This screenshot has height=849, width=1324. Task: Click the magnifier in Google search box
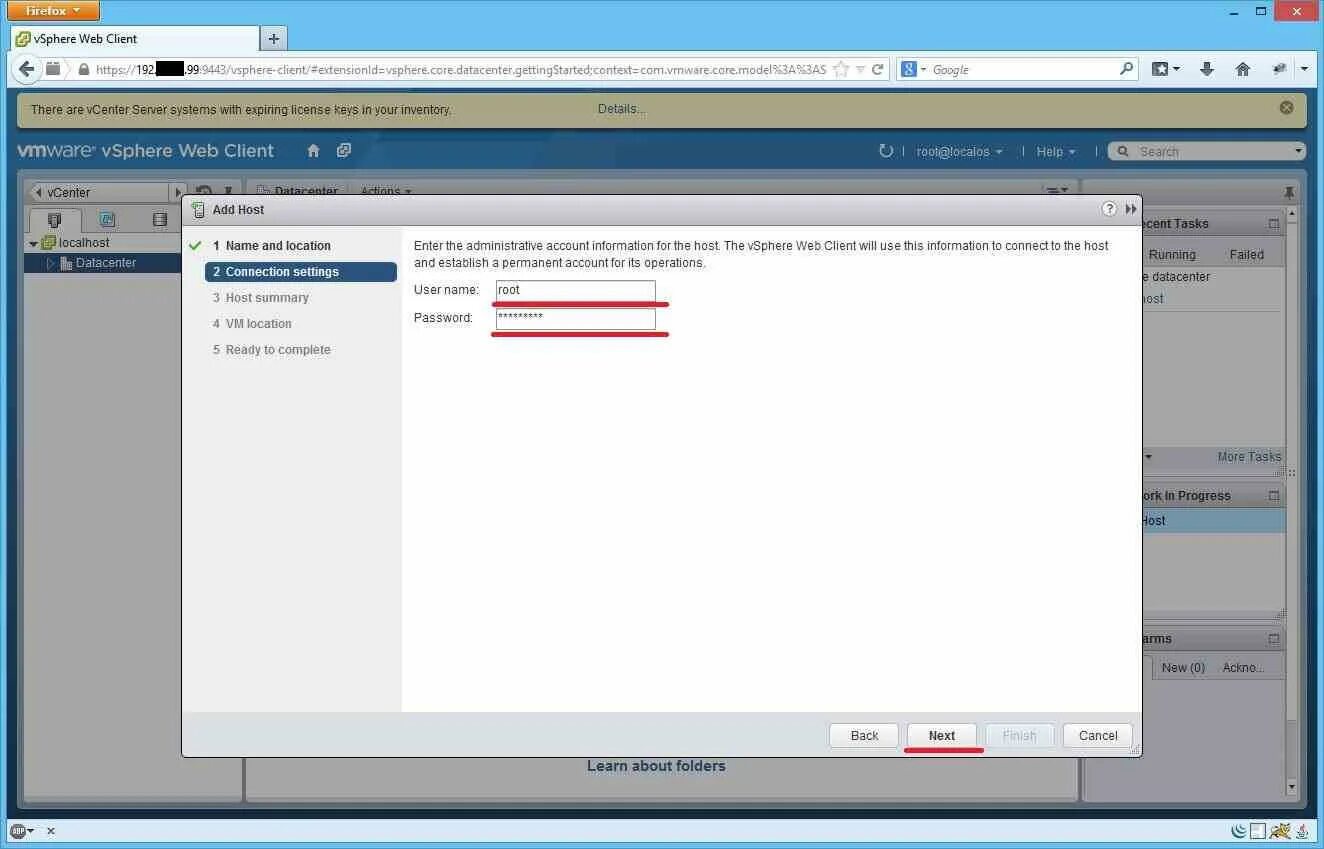point(1127,69)
